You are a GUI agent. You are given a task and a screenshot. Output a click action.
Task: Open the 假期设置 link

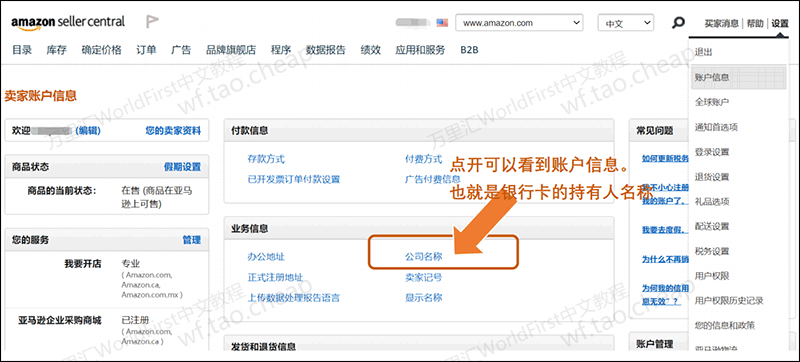pyautogui.click(x=182, y=167)
